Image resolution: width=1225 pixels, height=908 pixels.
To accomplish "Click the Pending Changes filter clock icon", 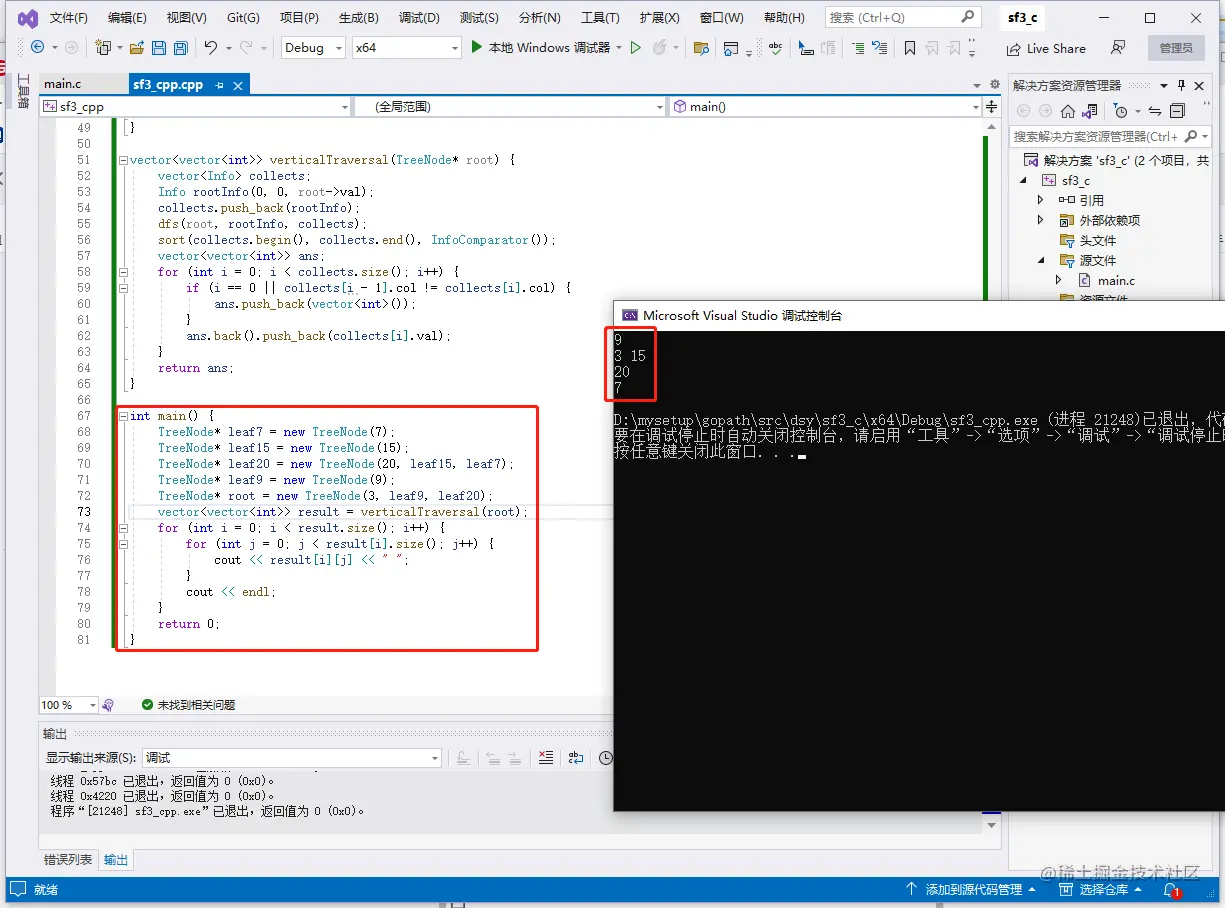I will click(1121, 111).
